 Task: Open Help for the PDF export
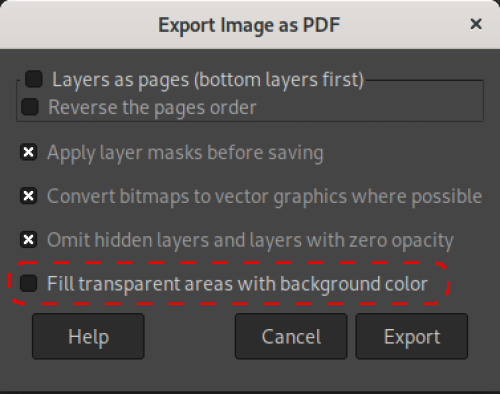[x=88, y=336]
